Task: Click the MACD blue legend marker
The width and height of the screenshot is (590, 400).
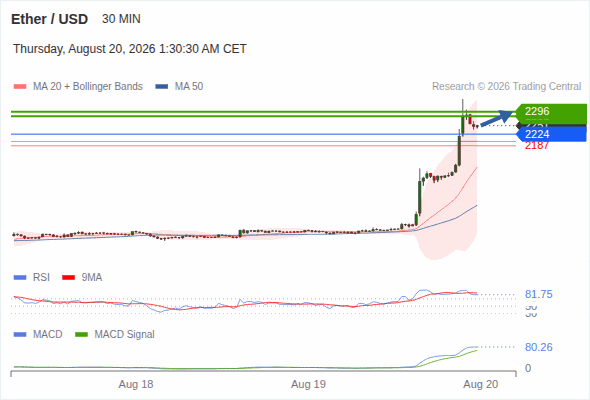Action: click(x=20, y=335)
